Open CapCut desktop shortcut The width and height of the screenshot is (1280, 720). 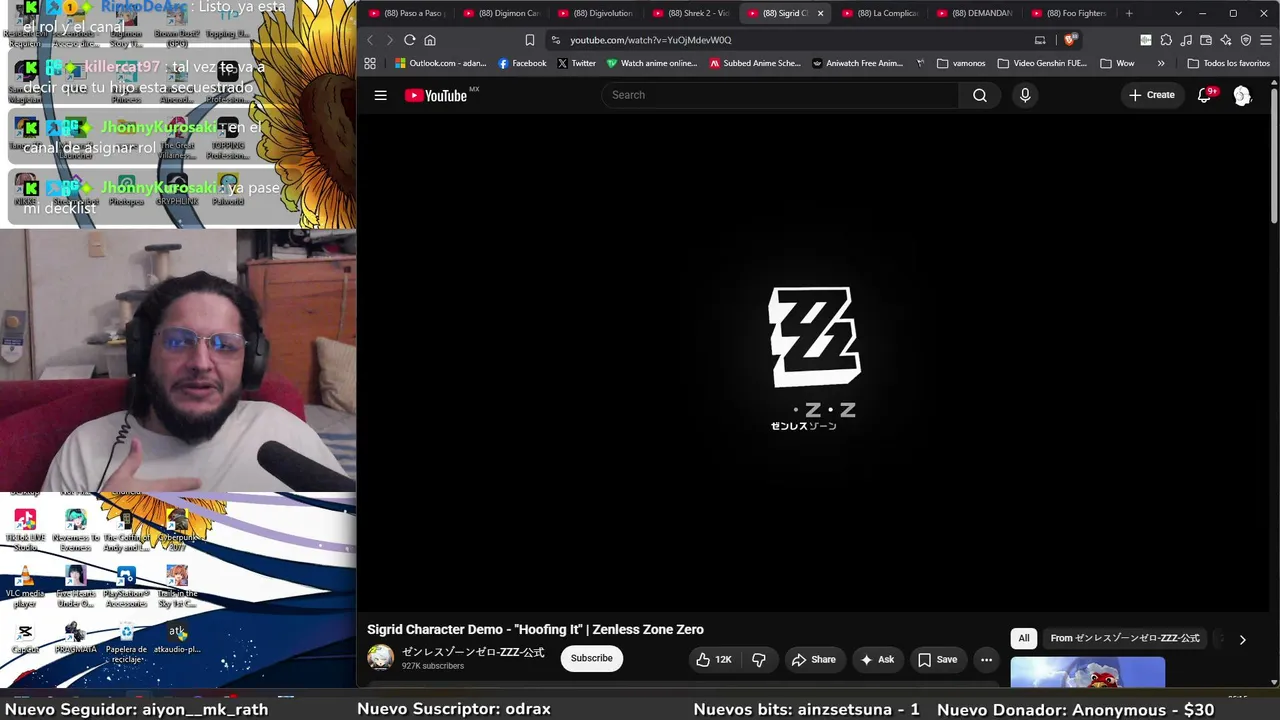(25, 639)
